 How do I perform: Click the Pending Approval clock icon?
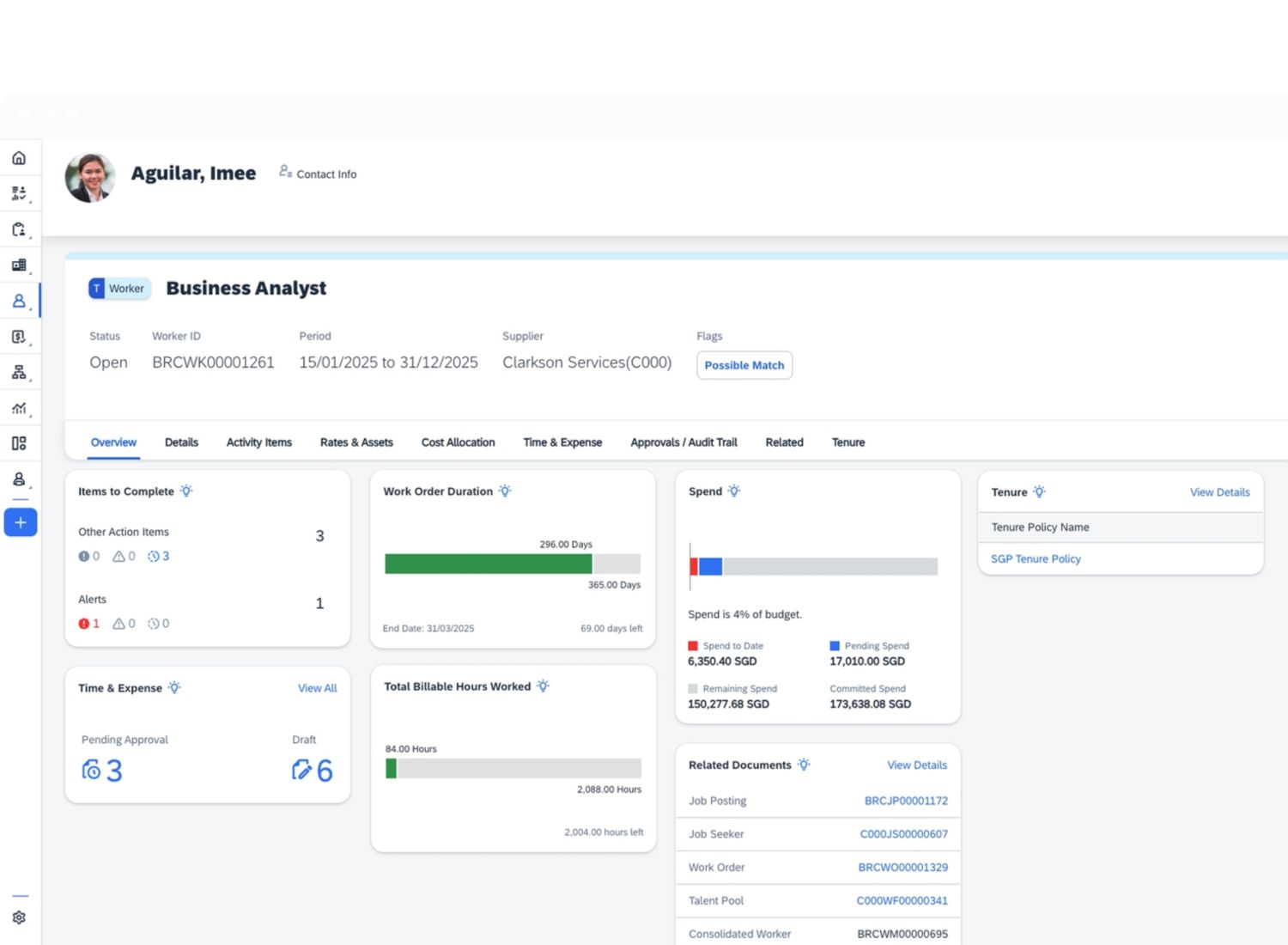tap(91, 770)
